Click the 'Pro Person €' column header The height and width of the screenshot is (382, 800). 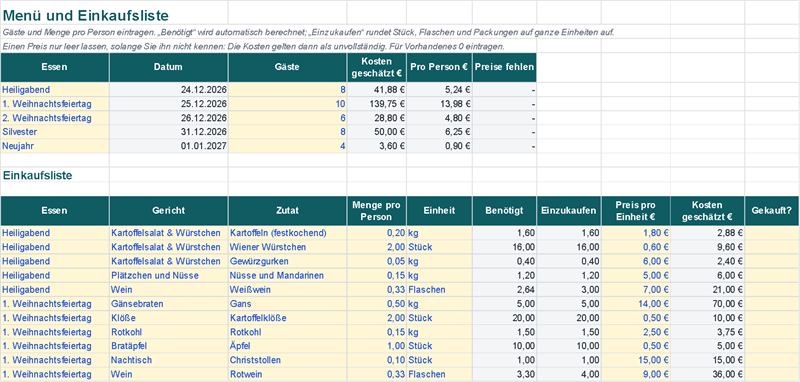[x=439, y=67]
